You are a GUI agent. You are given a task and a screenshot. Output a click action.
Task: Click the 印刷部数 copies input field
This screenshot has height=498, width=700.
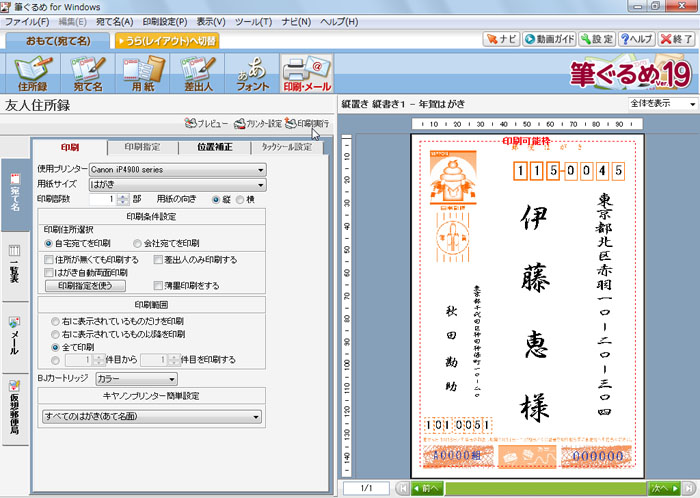[x=103, y=199]
